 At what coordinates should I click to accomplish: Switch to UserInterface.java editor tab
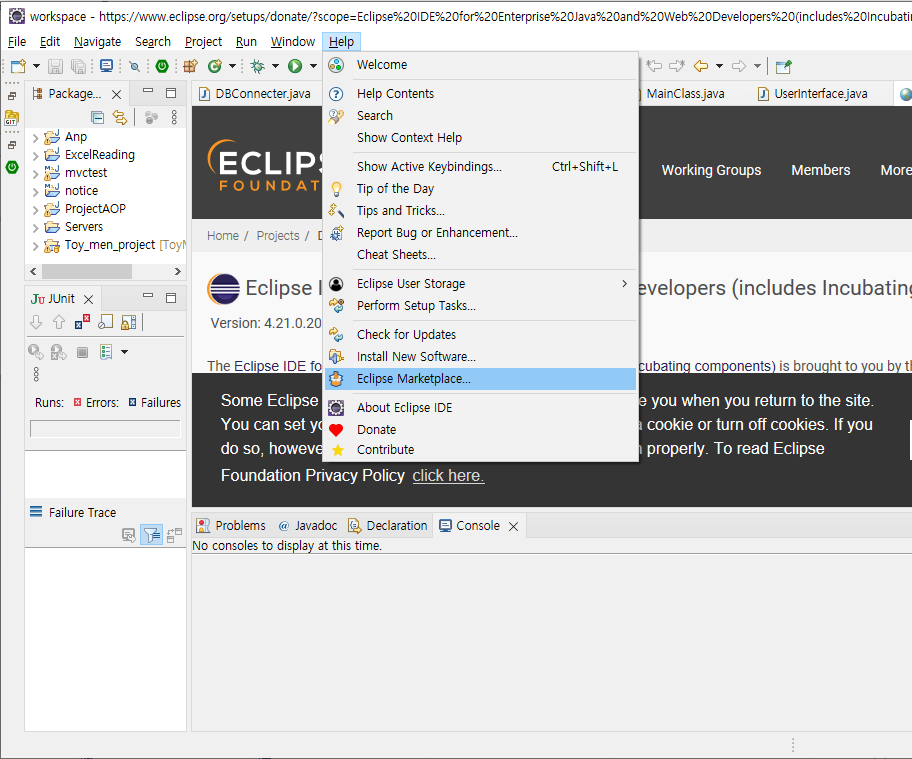point(813,94)
